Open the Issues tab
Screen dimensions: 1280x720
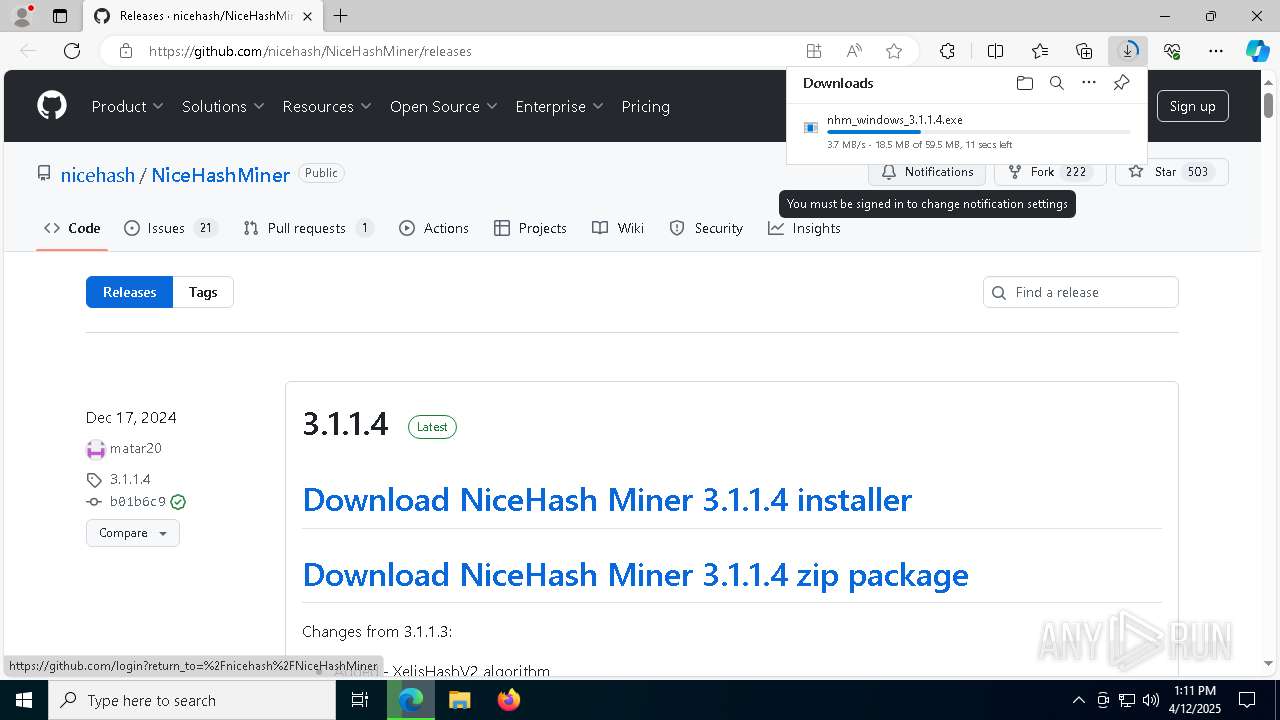170,228
